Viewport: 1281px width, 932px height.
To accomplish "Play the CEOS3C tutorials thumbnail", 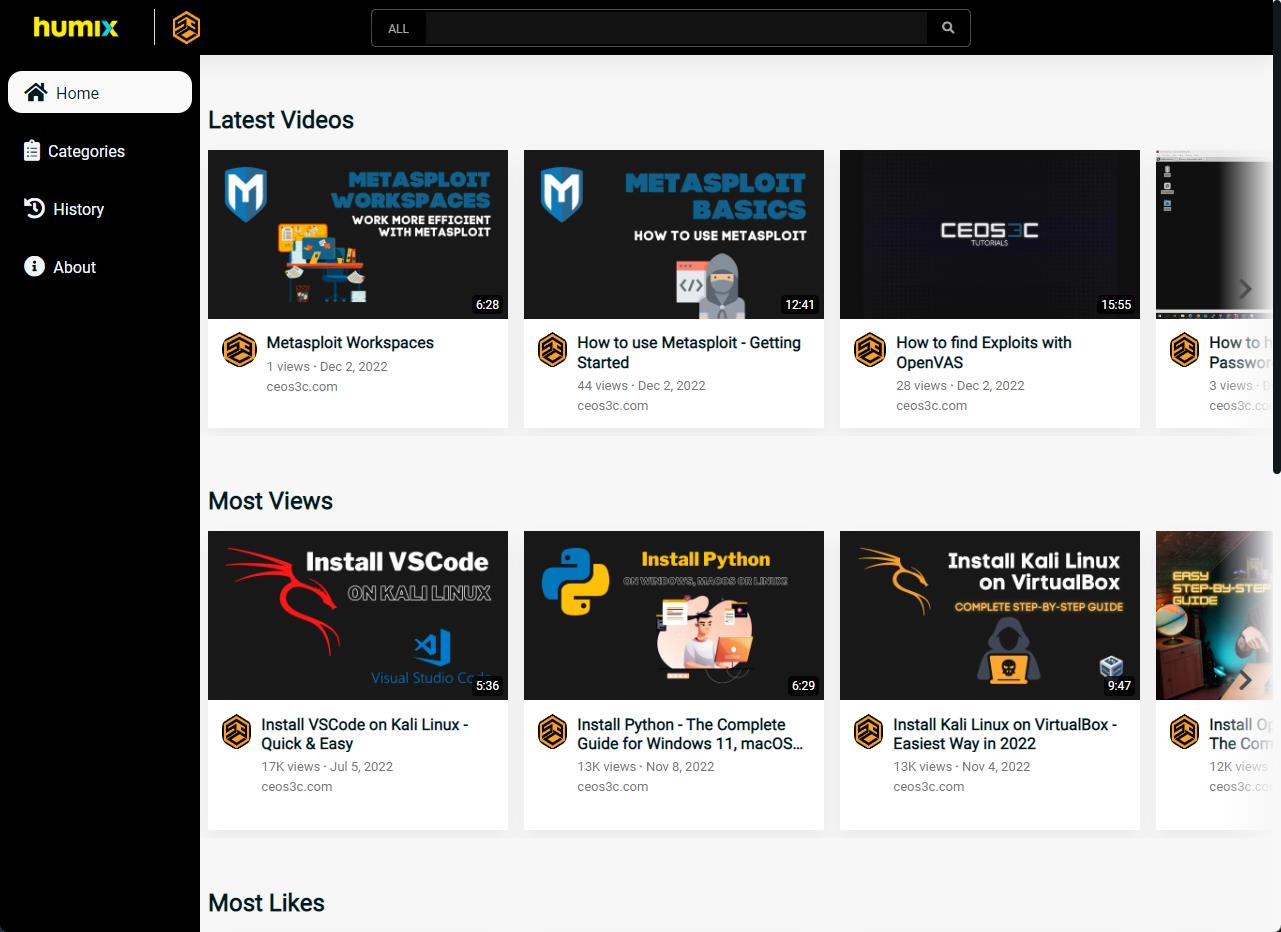I will 990,234.
